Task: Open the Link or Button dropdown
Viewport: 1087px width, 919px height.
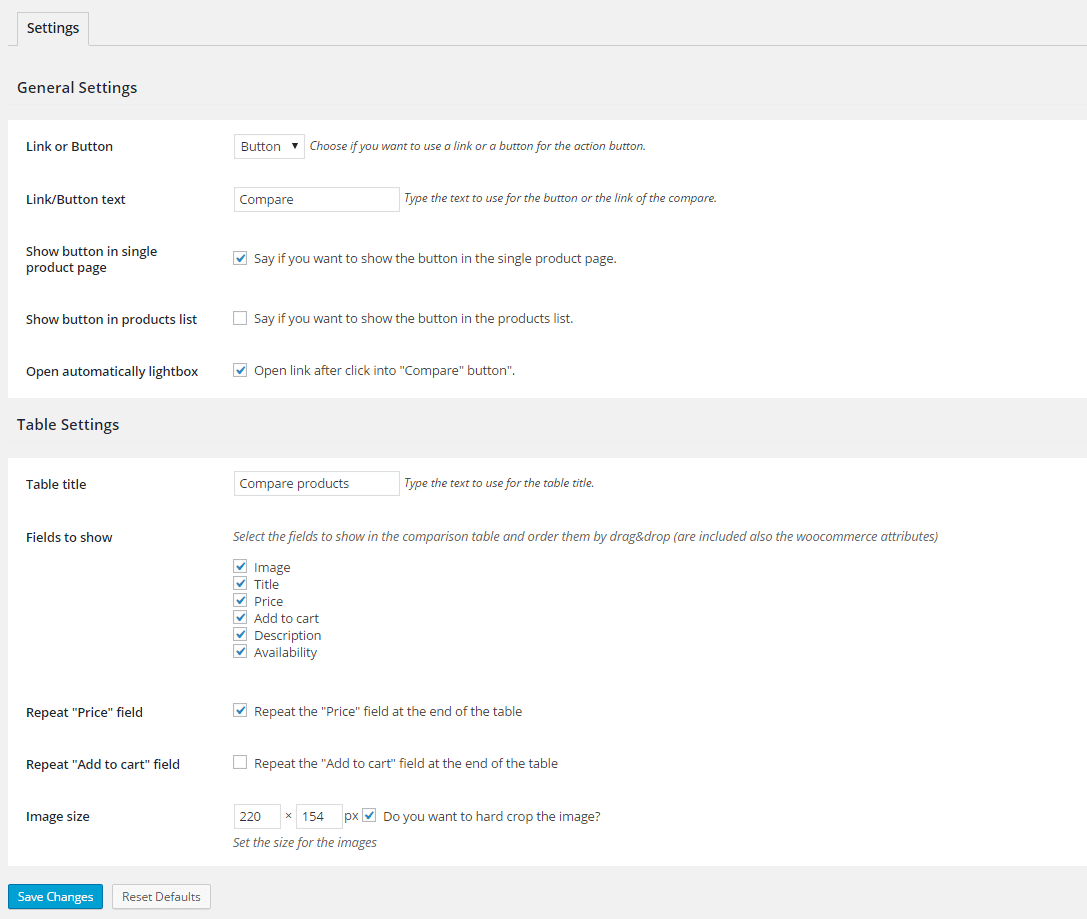Action: coord(268,145)
